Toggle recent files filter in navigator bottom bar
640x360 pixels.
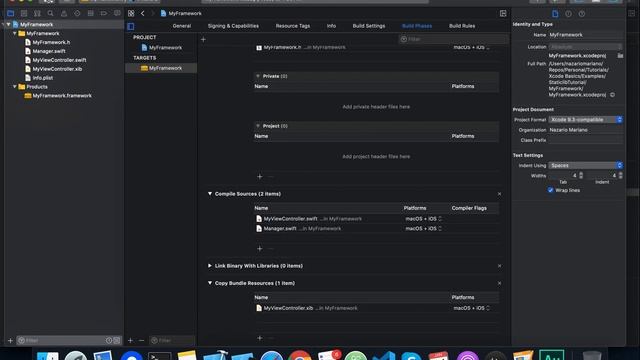(109, 340)
